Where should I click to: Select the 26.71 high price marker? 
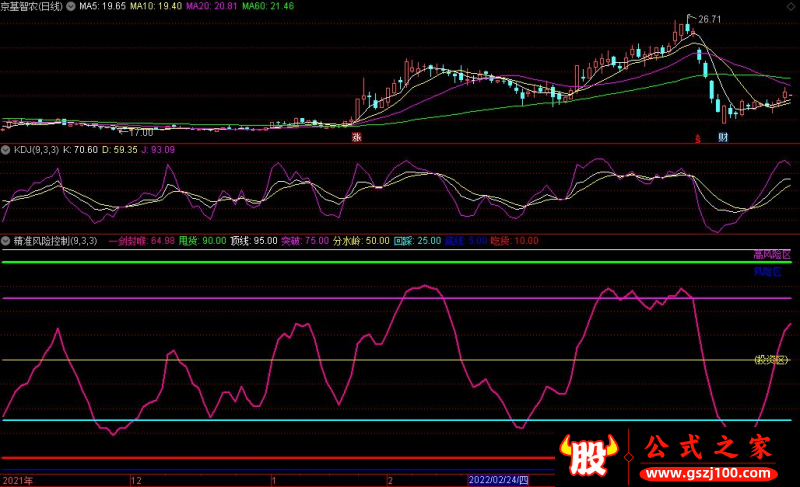click(709, 19)
